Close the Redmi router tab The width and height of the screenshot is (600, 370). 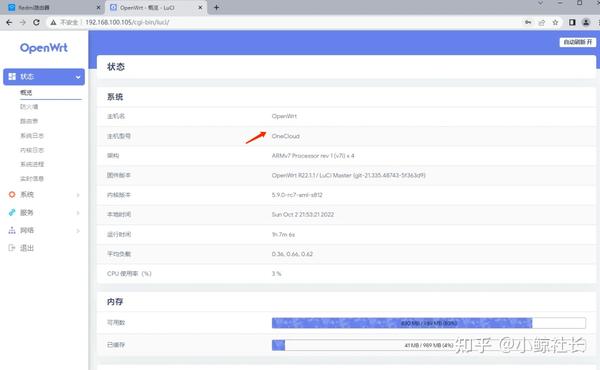[98, 7]
